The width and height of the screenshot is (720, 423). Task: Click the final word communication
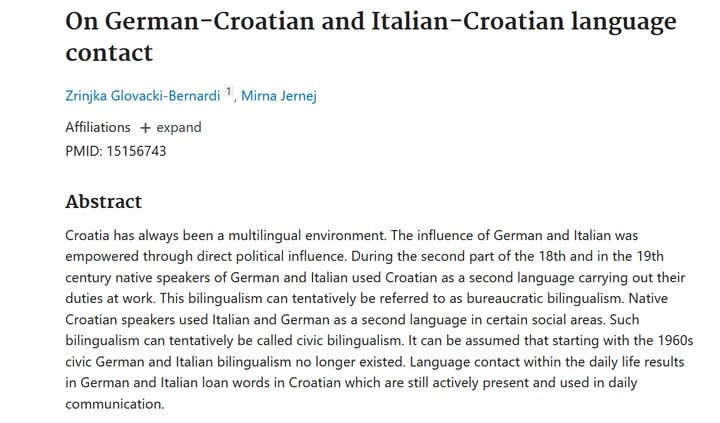[x=114, y=404]
